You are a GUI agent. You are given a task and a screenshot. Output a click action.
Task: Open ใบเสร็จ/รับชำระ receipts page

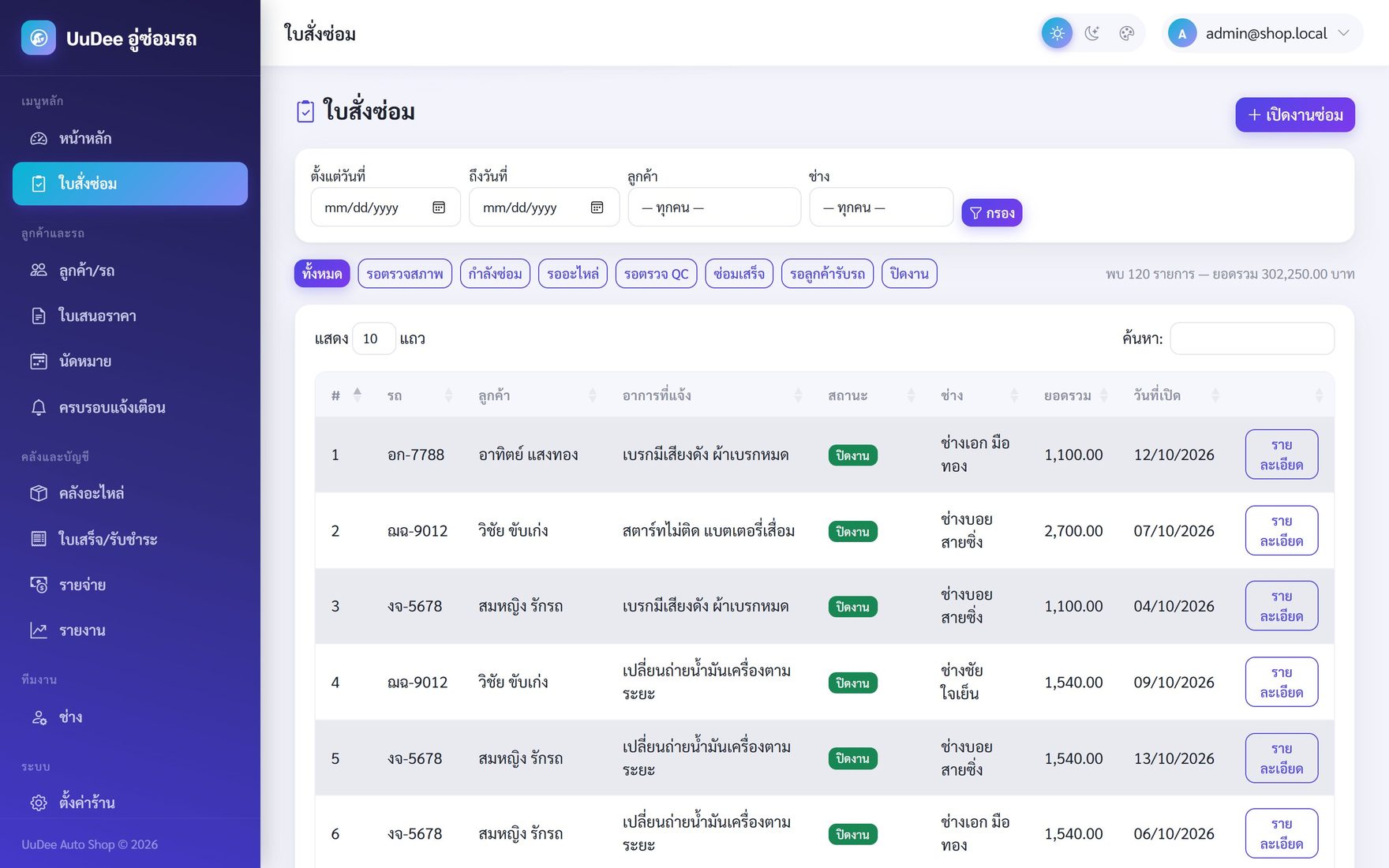tap(130, 539)
